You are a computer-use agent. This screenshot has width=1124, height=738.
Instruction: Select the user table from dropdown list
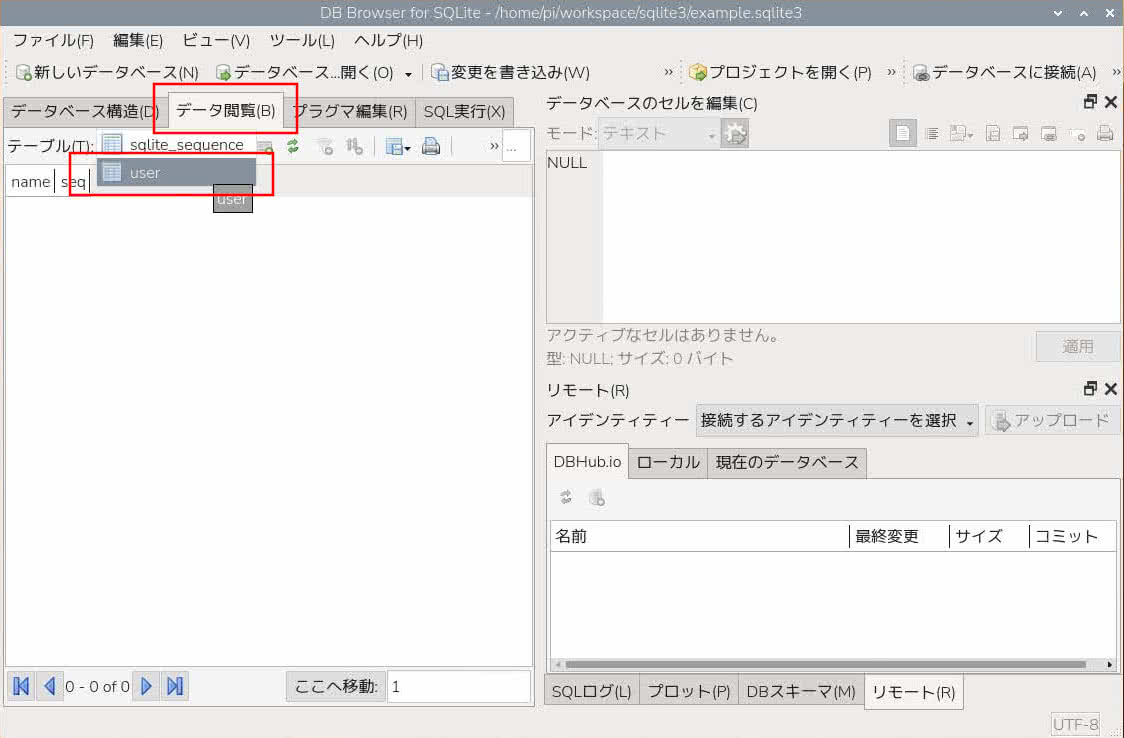point(176,173)
